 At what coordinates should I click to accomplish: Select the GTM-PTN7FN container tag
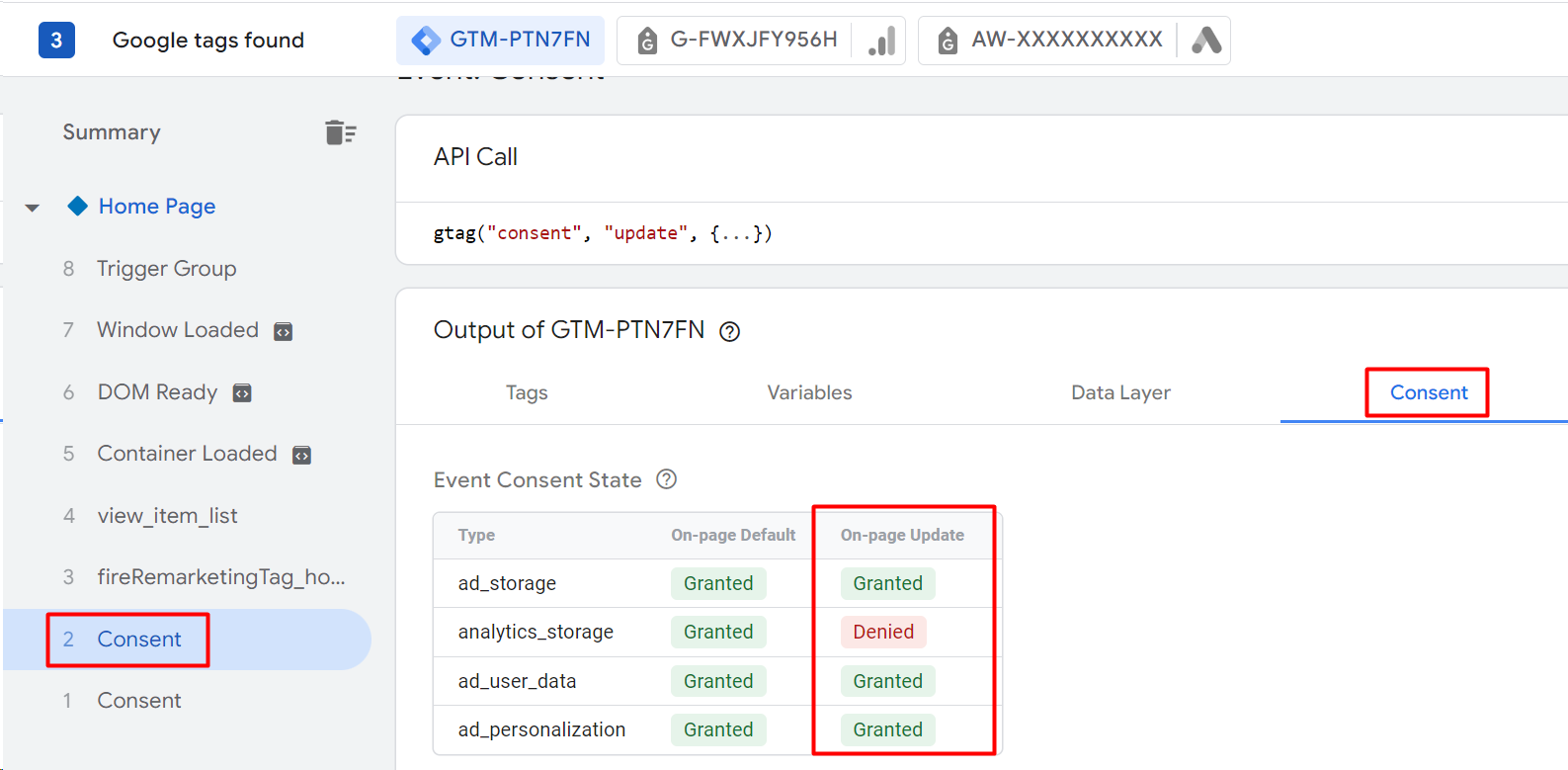[x=501, y=41]
